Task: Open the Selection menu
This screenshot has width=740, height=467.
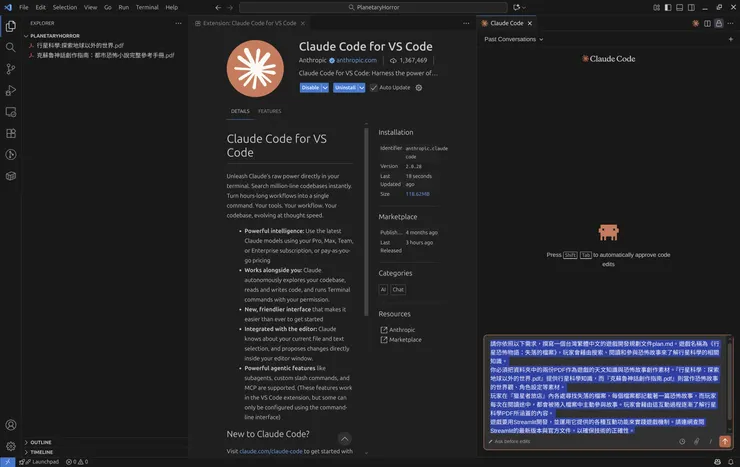Action: pos(65,7)
